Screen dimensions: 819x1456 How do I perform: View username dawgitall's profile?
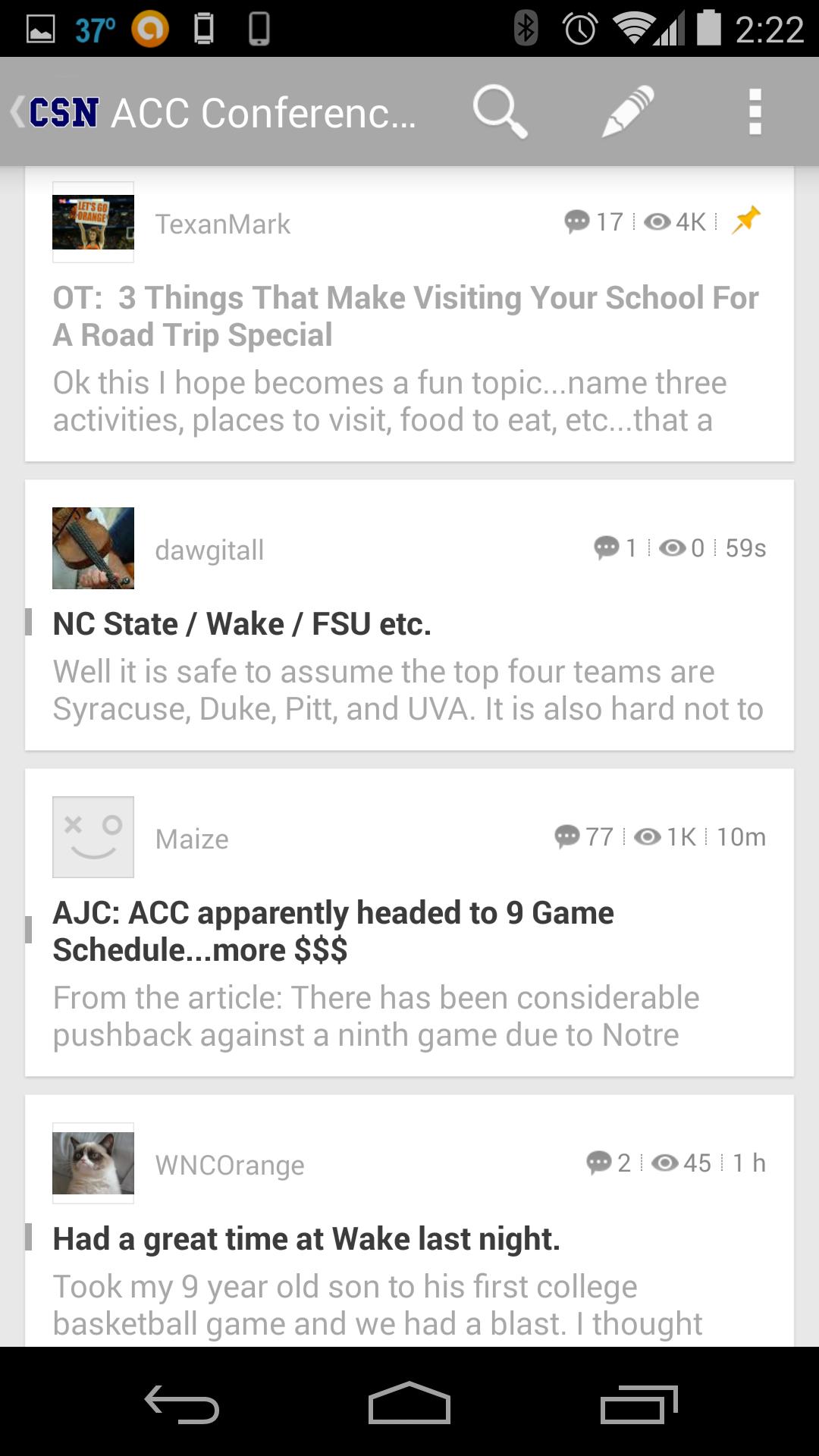pyautogui.click(x=209, y=550)
